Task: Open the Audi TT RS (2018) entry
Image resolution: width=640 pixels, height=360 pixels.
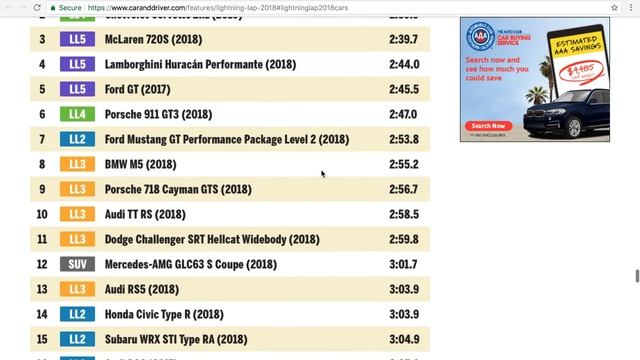Action: [145, 214]
